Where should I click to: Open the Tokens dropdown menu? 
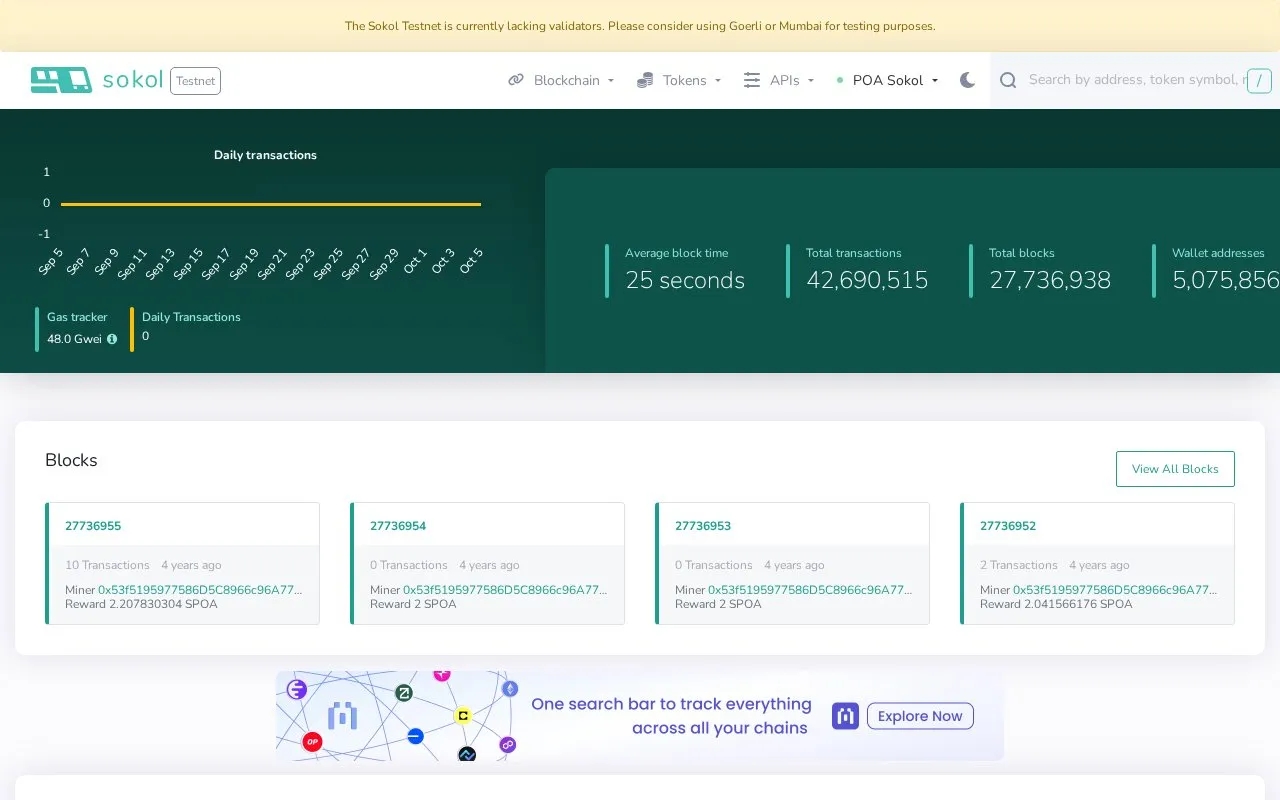coord(679,80)
